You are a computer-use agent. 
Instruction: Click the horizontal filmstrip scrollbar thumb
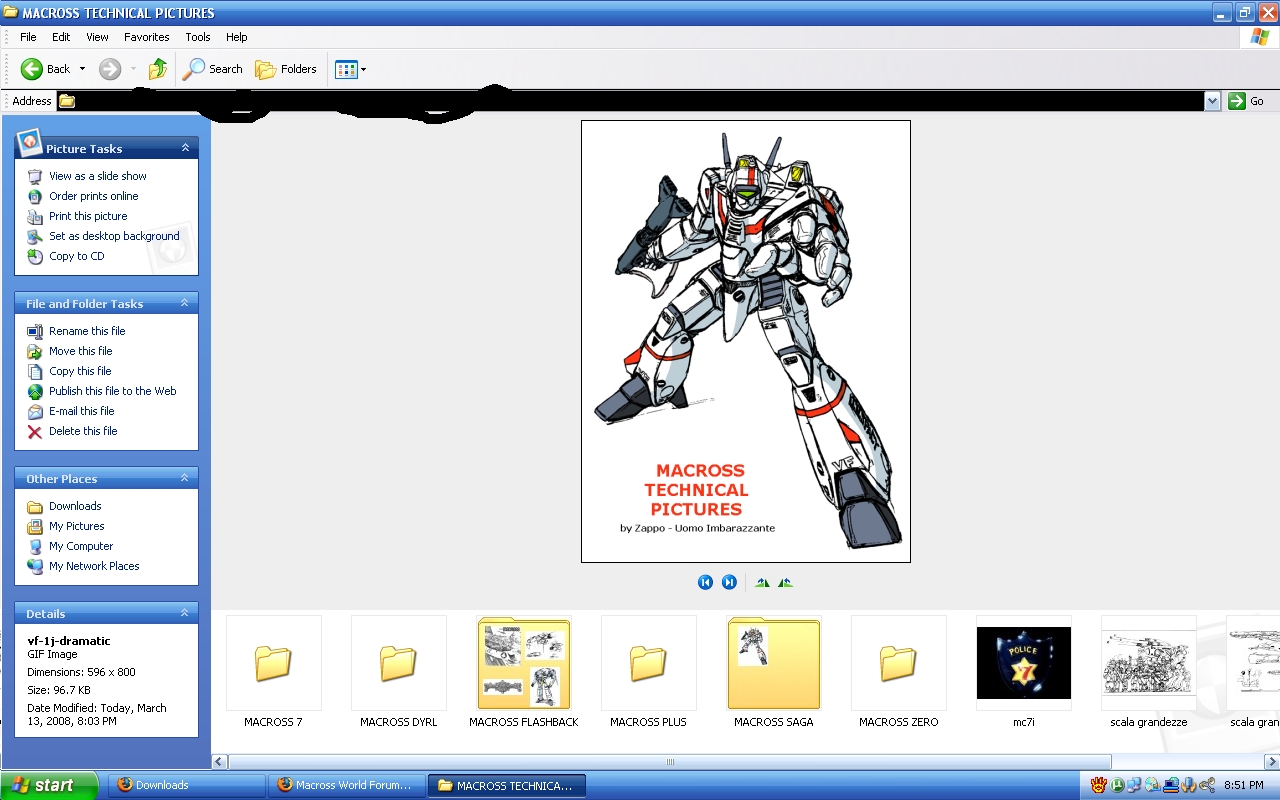[x=671, y=762]
